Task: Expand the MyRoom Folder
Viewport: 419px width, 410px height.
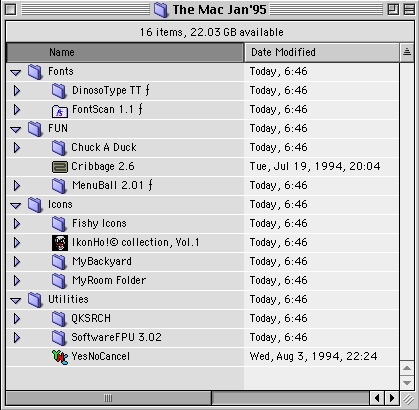Action: click(17, 281)
